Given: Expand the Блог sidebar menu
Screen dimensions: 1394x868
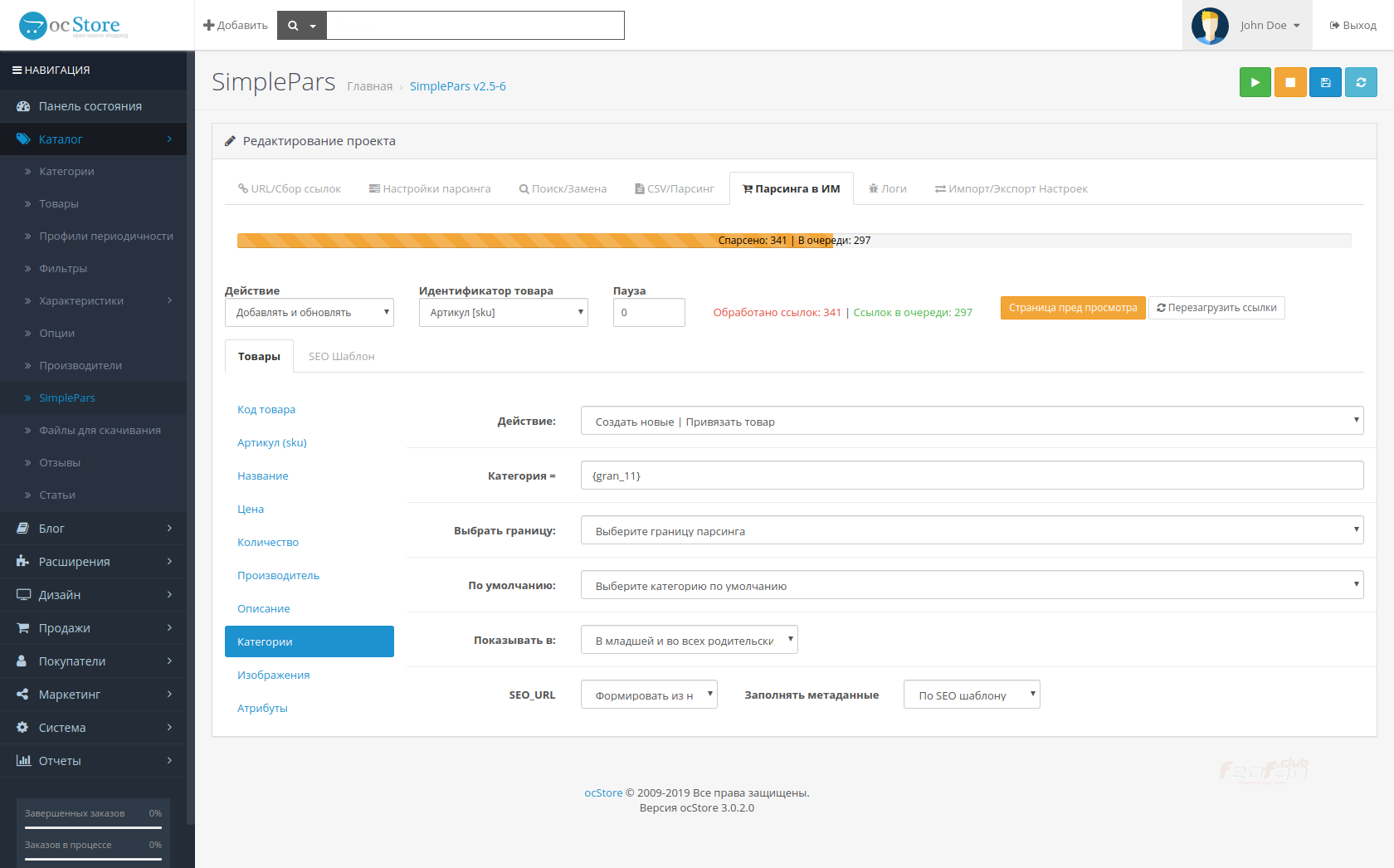Looking at the screenshot, I should [x=93, y=529].
